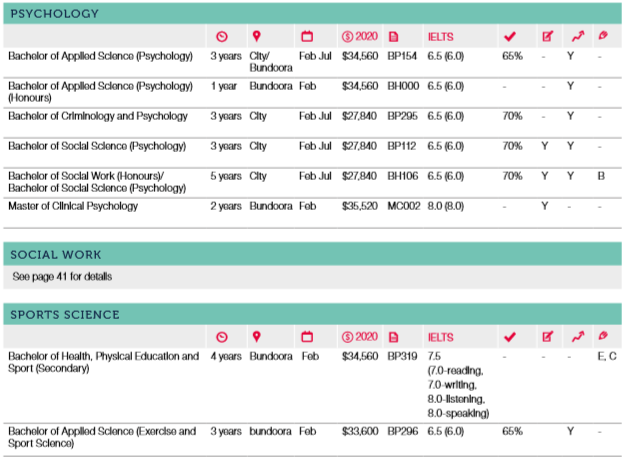Click the calendar intake icon in Psychology table
The height and width of the screenshot is (457, 625).
click(x=307, y=37)
